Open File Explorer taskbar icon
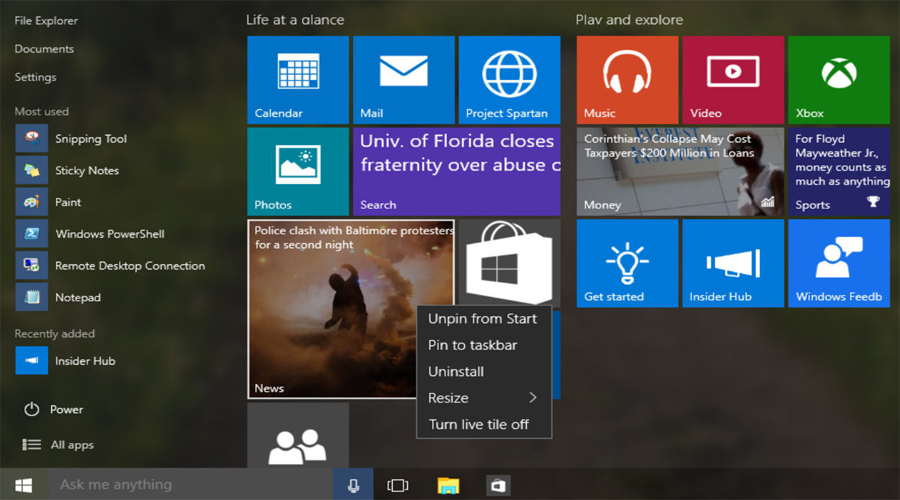This screenshot has height=500, width=900. point(448,486)
